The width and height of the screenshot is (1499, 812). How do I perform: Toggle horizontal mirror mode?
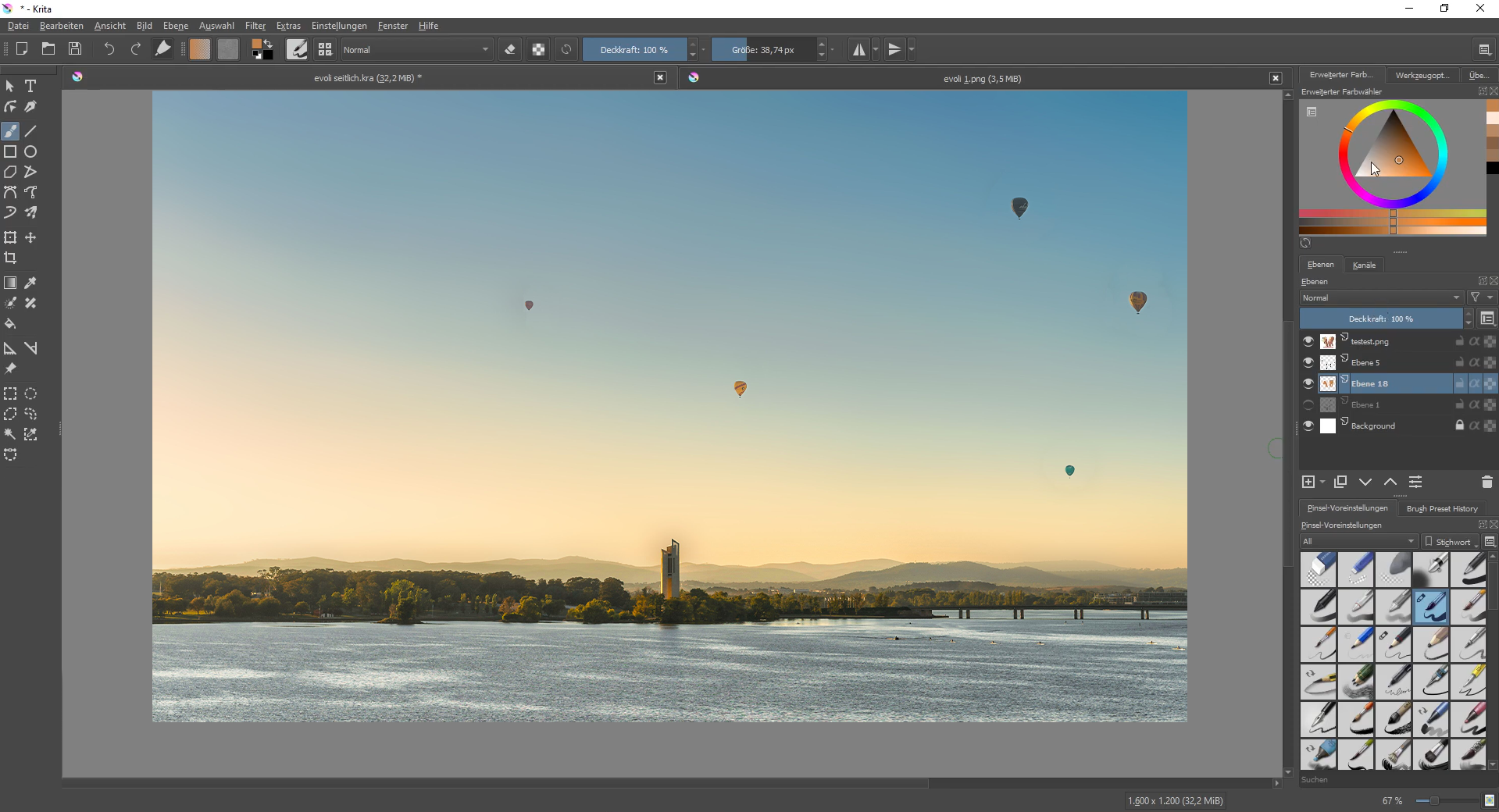point(859,49)
